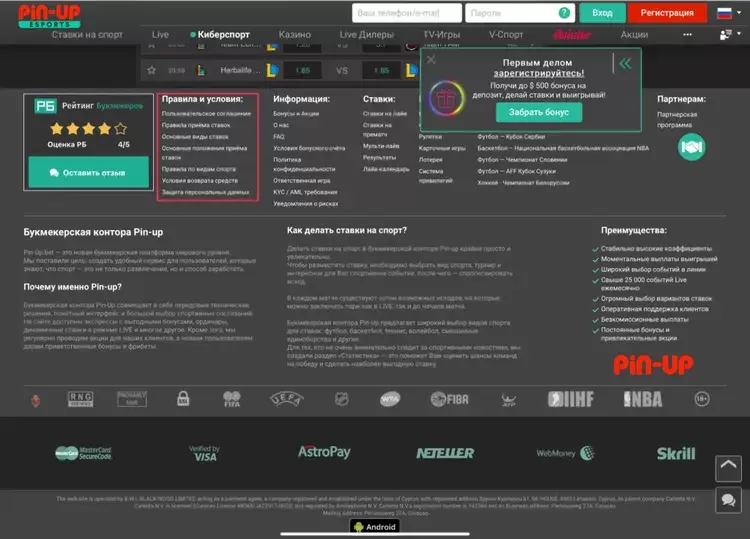750x539 pixels.
Task: Click the RNG certified badge
Action: click(x=80, y=399)
